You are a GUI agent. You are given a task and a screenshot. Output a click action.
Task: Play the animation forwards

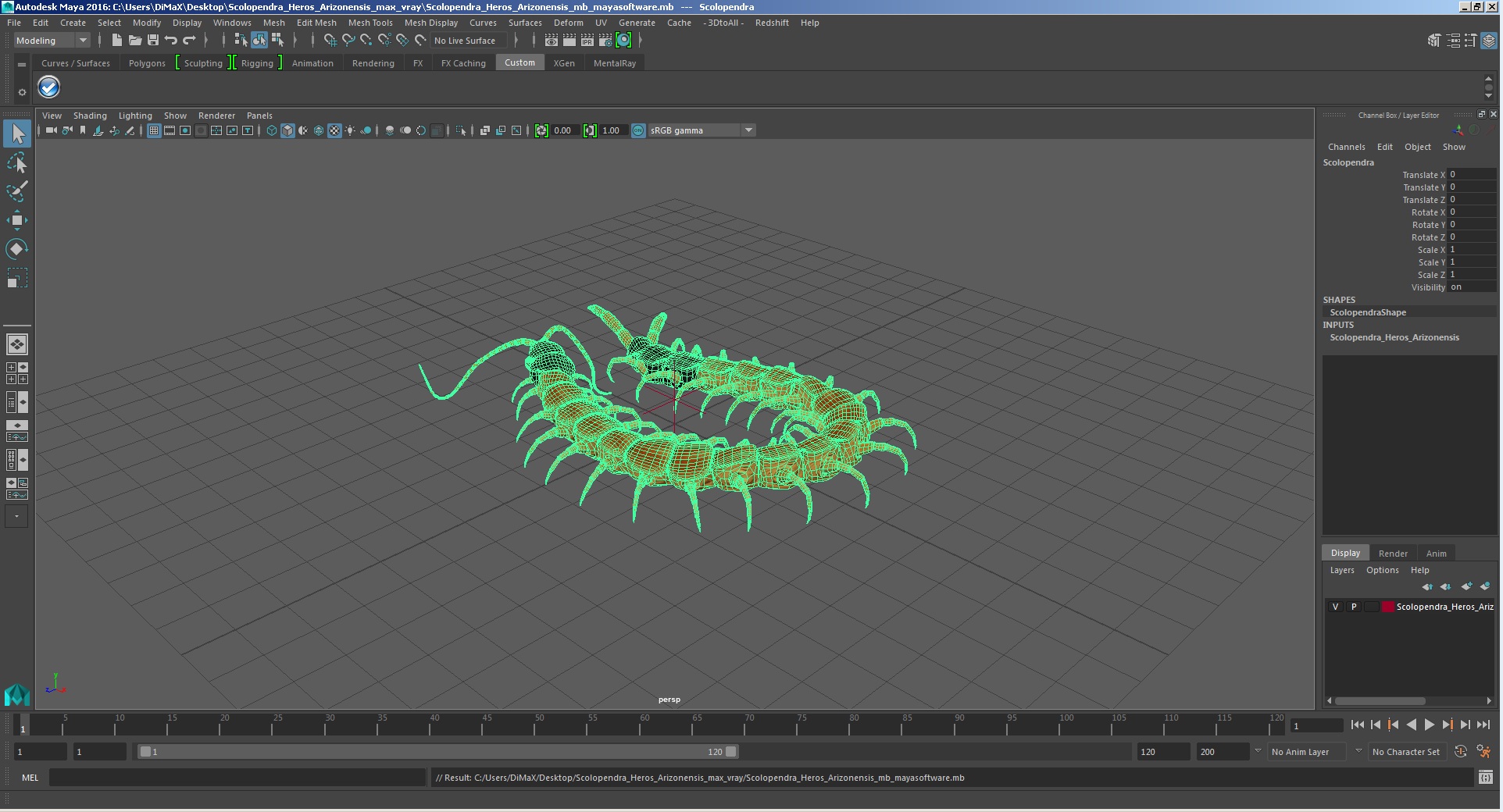1430,725
